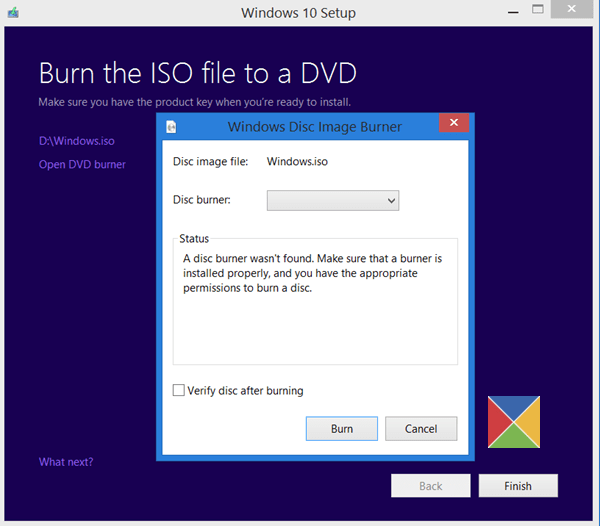
Task: Click the colorful four-triangle logo
Action: click(x=514, y=422)
